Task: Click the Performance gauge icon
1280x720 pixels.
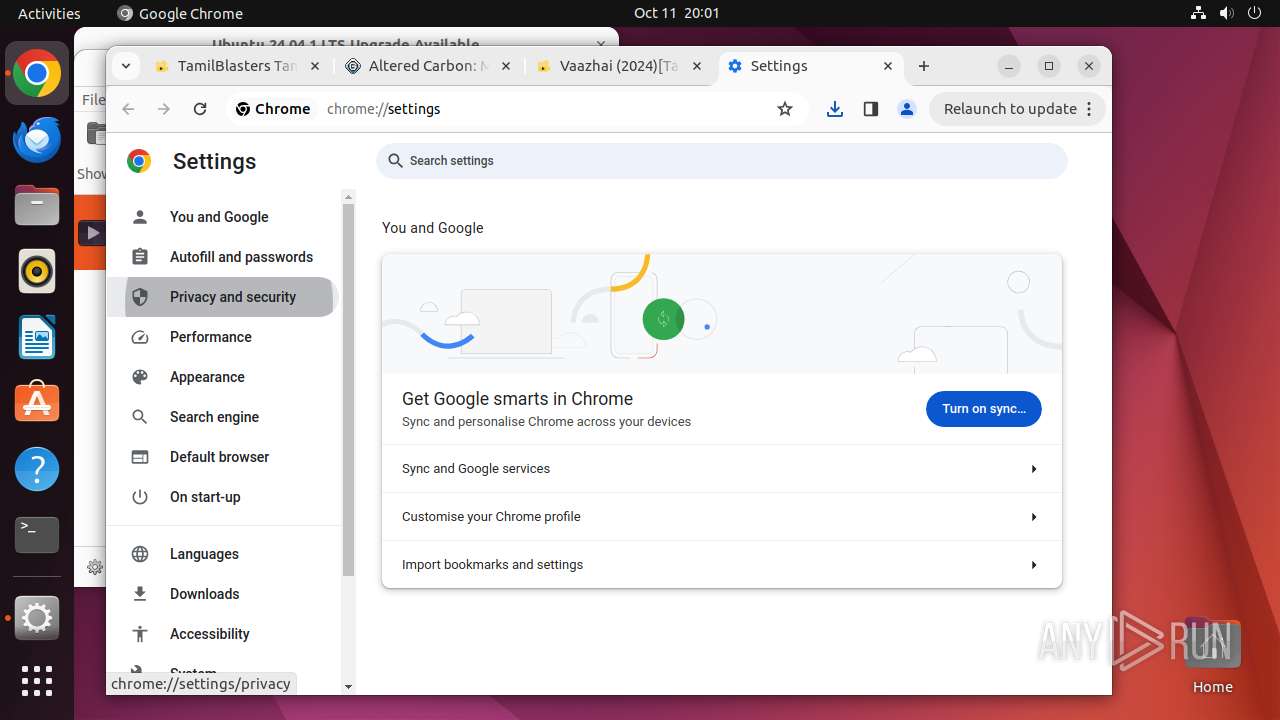Action: (140, 337)
